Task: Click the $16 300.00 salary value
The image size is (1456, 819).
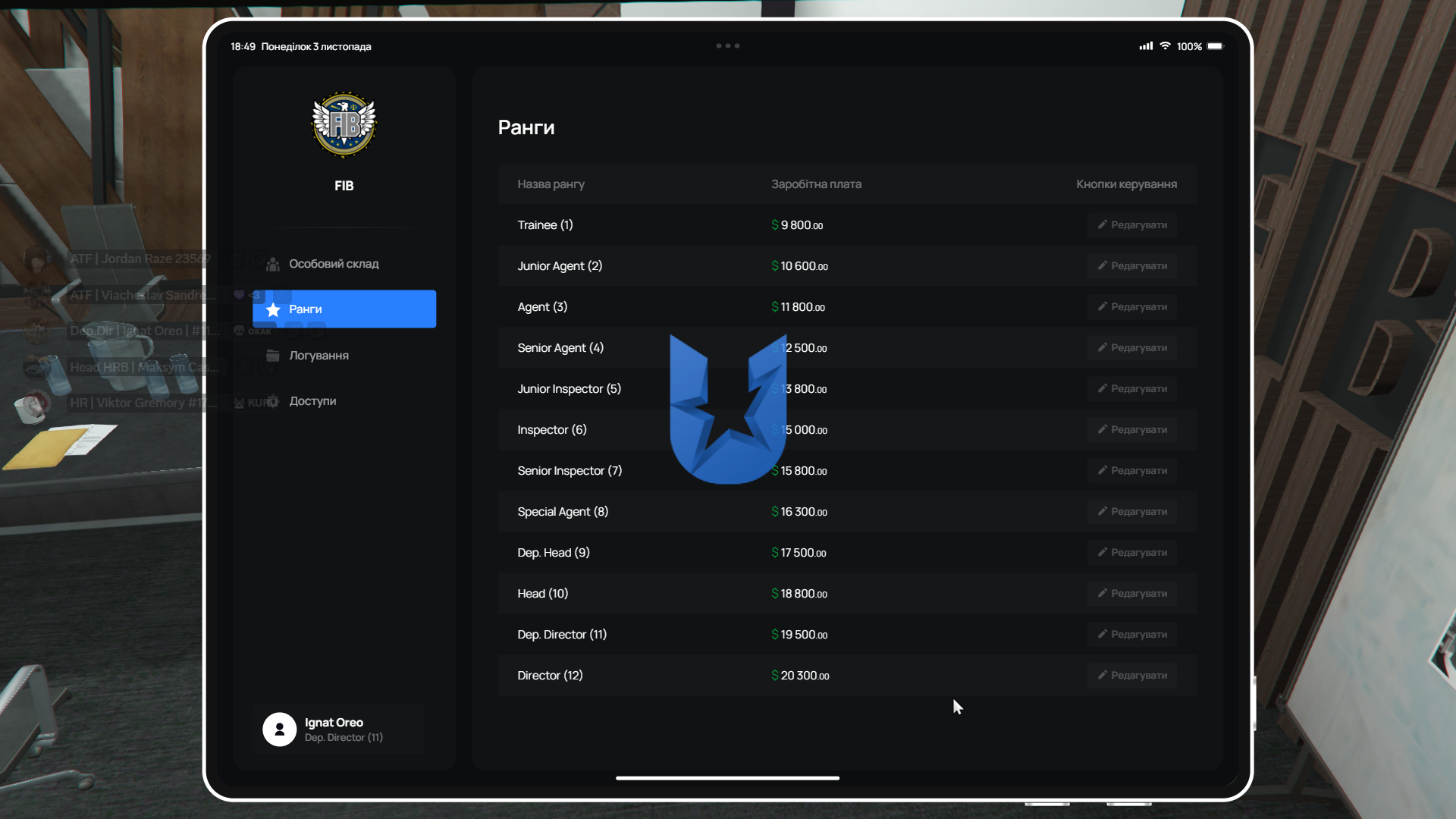Action: click(799, 512)
